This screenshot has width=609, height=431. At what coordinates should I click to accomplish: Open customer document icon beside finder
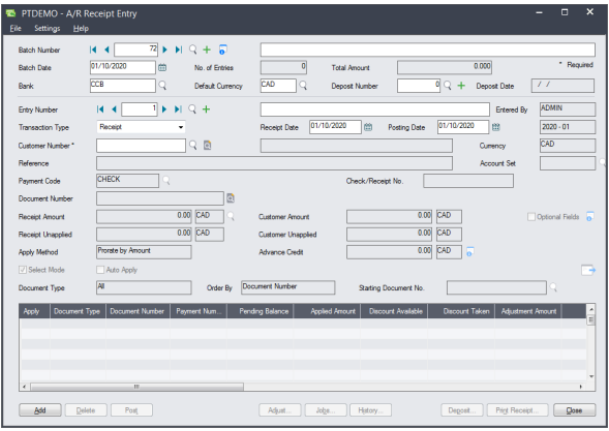(207, 145)
